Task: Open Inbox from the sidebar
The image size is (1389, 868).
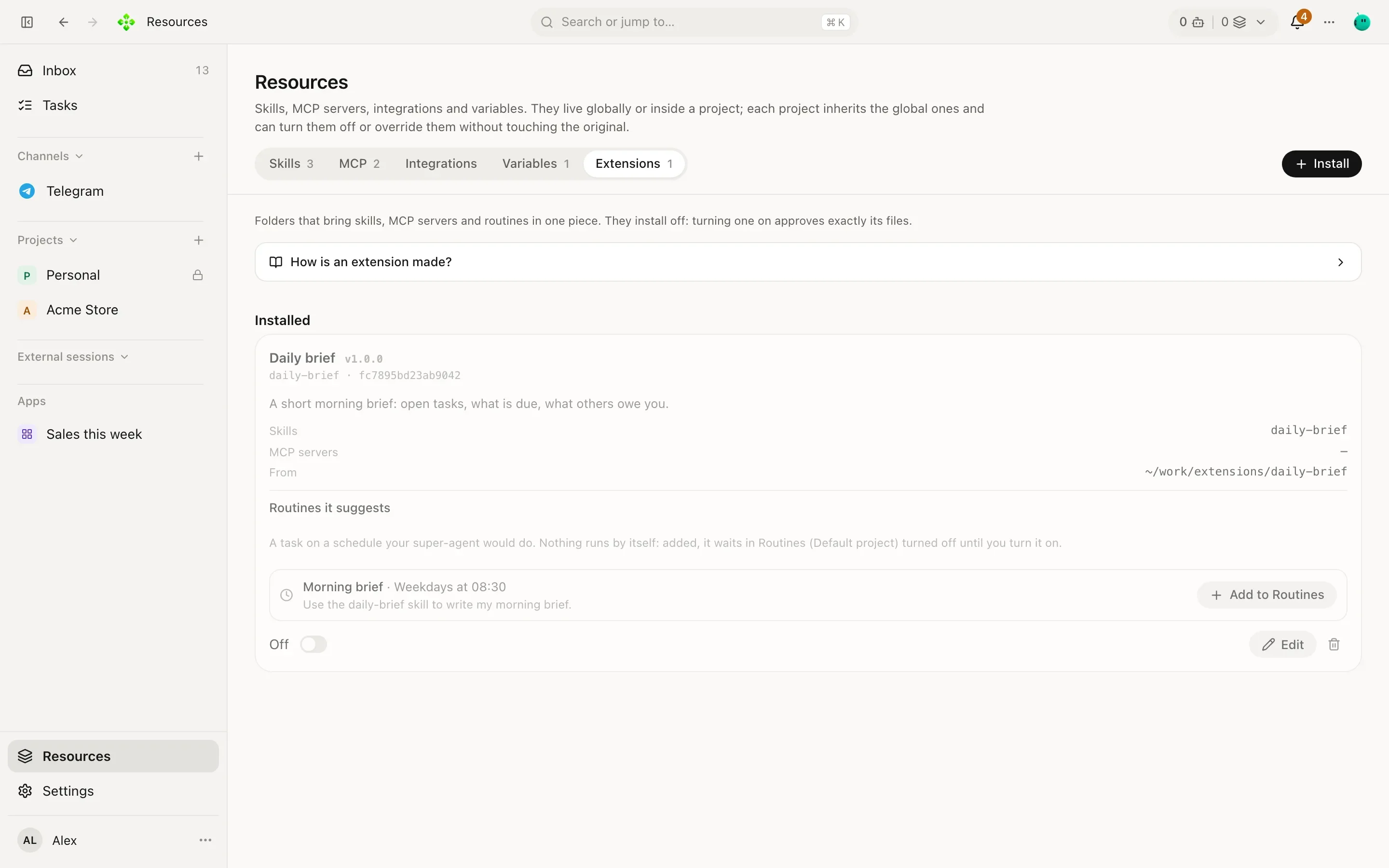Action: pyautogui.click(x=113, y=70)
